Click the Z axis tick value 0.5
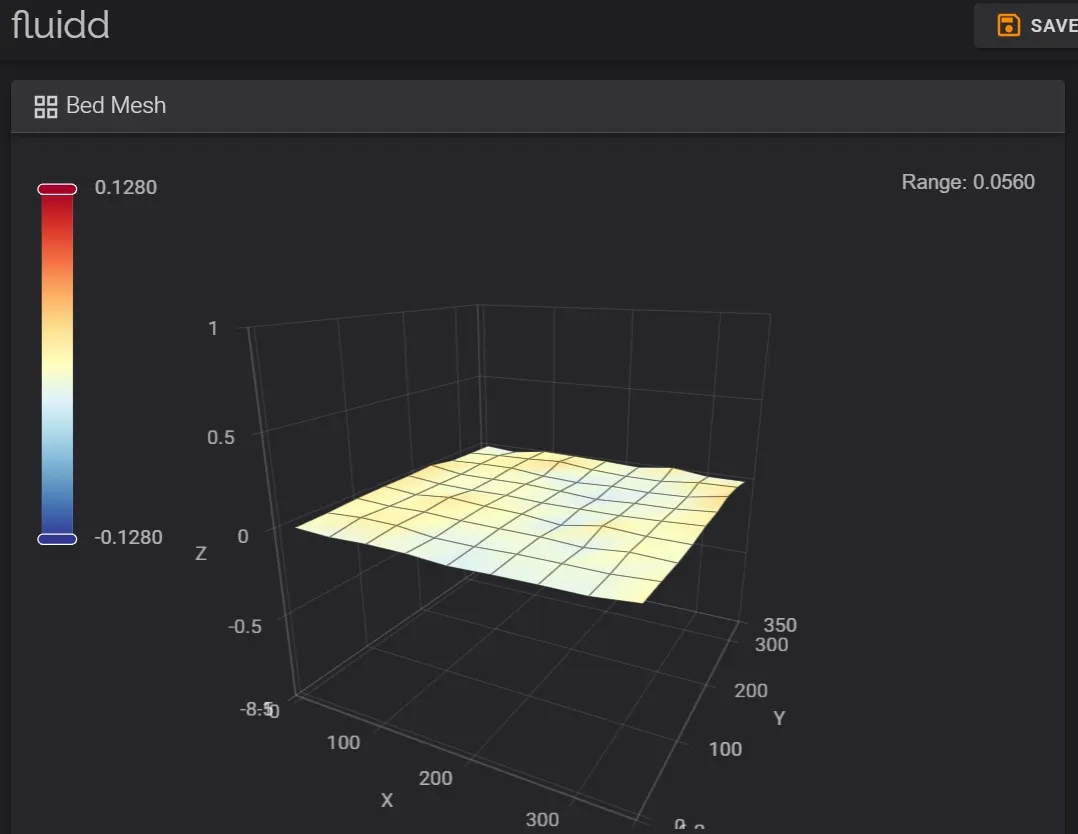Screen dimensions: 1078x834 [221, 437]
